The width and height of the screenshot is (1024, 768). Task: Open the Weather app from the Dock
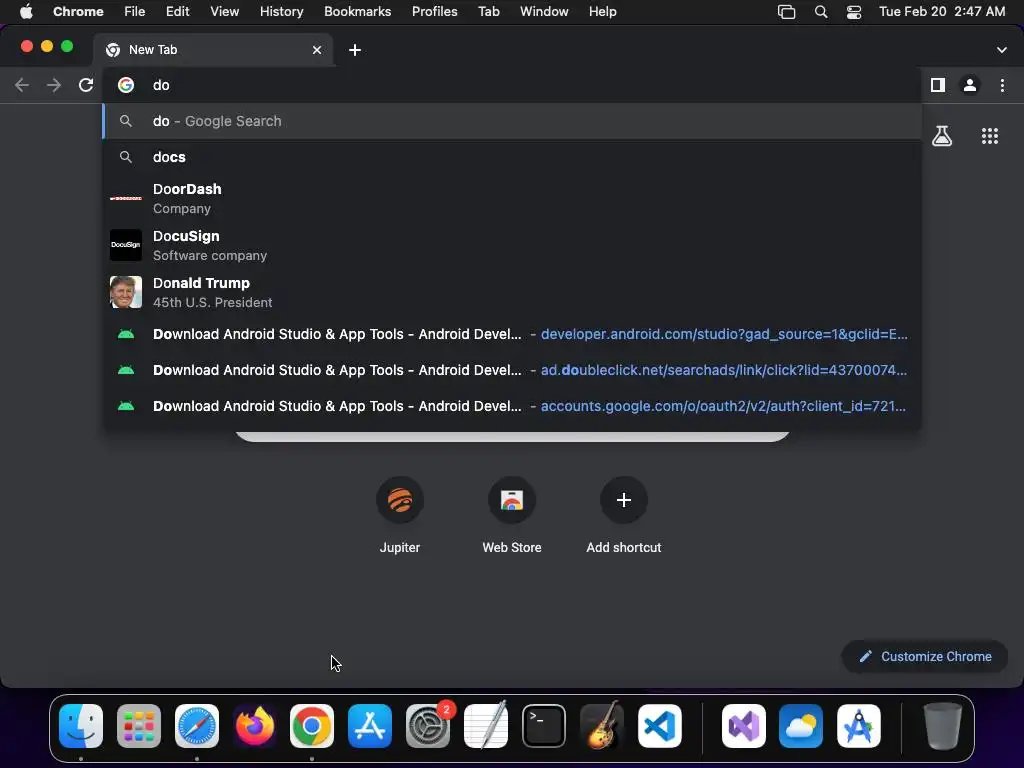(801, 726)
